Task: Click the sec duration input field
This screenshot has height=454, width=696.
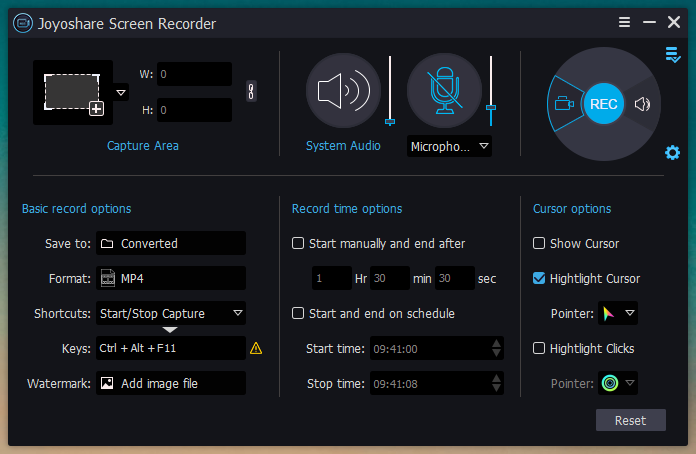Action: (x=455, y=278)
